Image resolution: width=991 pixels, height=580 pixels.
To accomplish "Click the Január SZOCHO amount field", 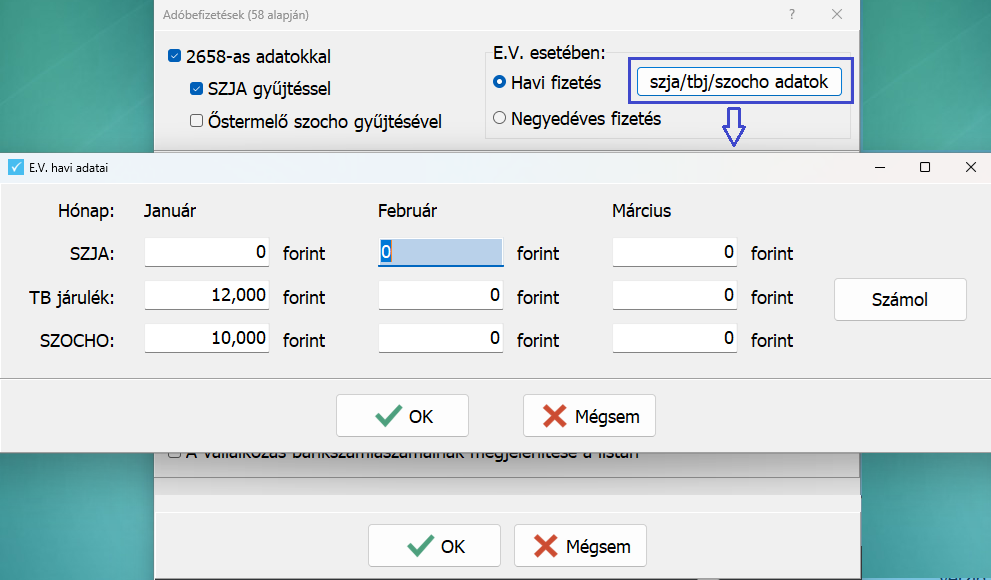I will point(207,339).
